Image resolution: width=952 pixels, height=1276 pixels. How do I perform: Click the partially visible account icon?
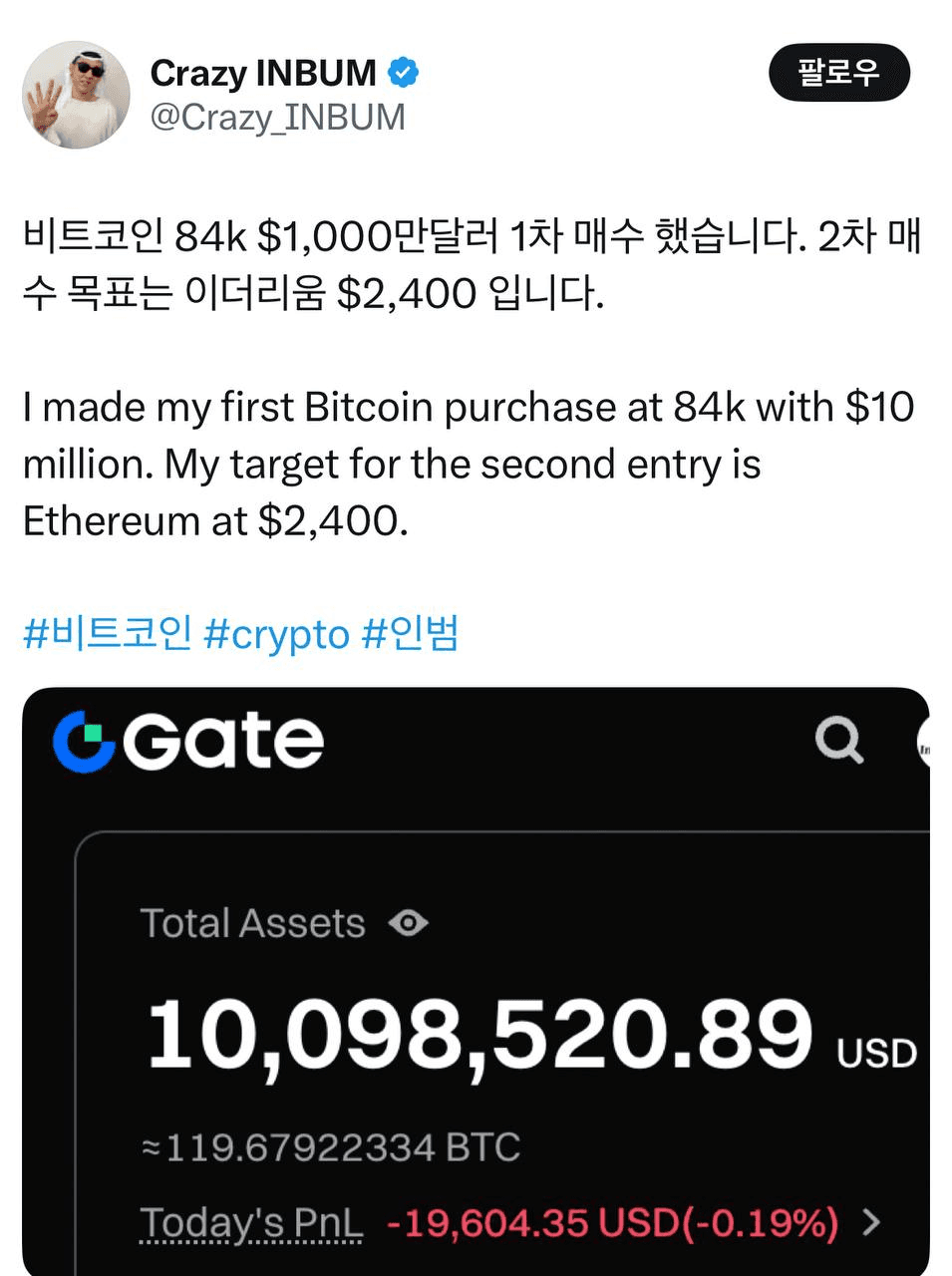(x=923, y=744)
